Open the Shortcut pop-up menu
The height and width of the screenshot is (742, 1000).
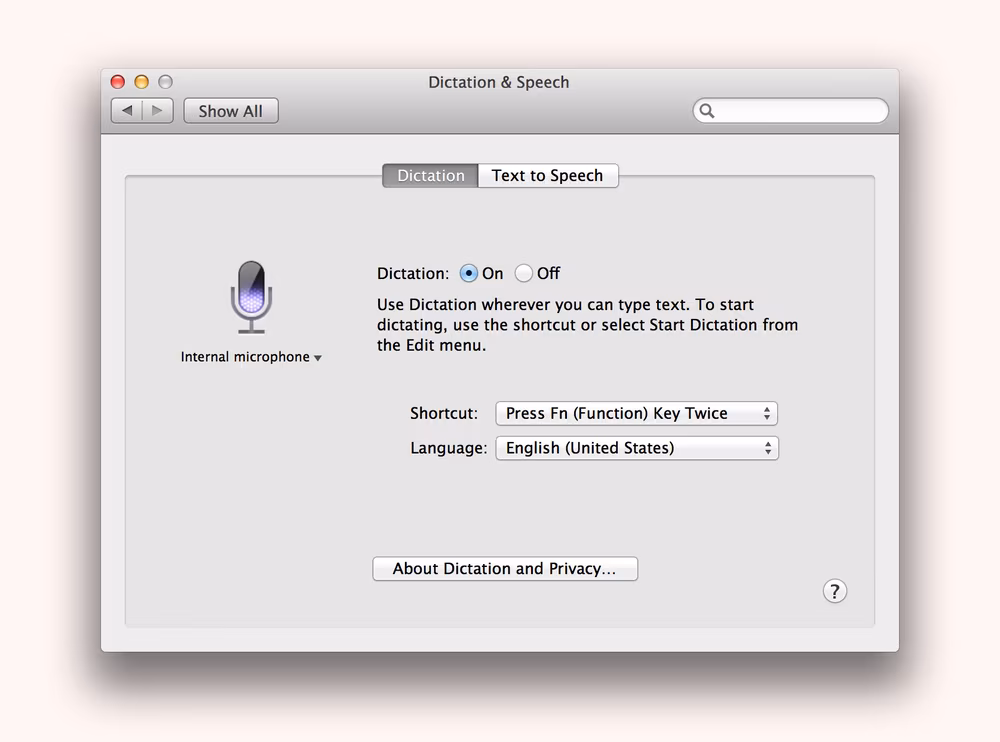coord(636,413)
